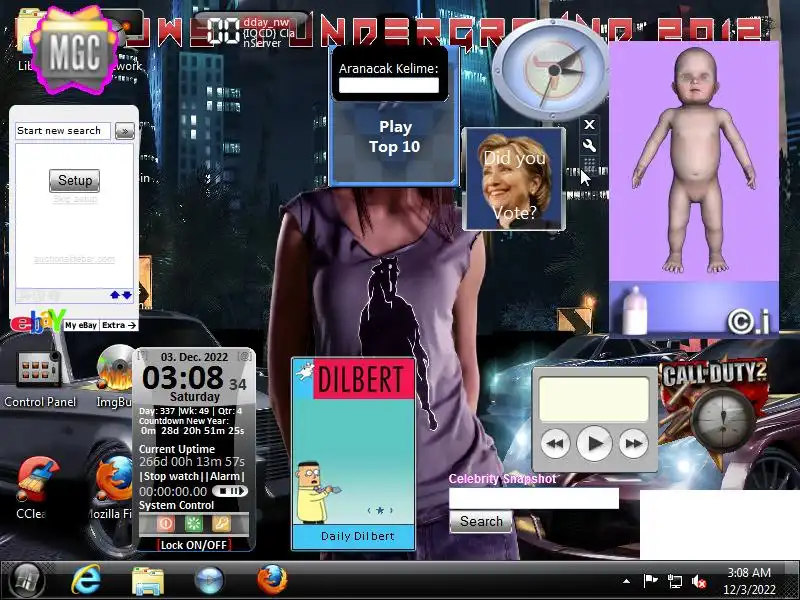800x600 pixels.
Task: Click the Dilbert star navigation control
Action: (380, 510)
